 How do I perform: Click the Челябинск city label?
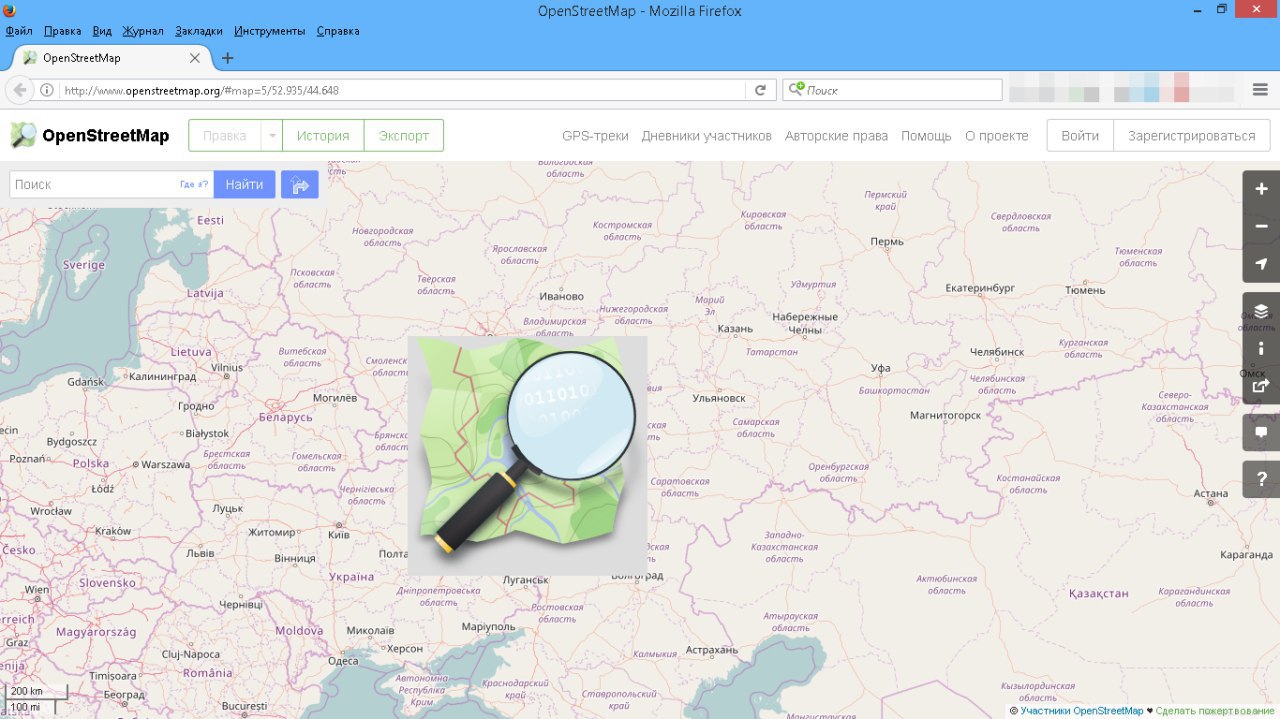[x=997, y=352]
